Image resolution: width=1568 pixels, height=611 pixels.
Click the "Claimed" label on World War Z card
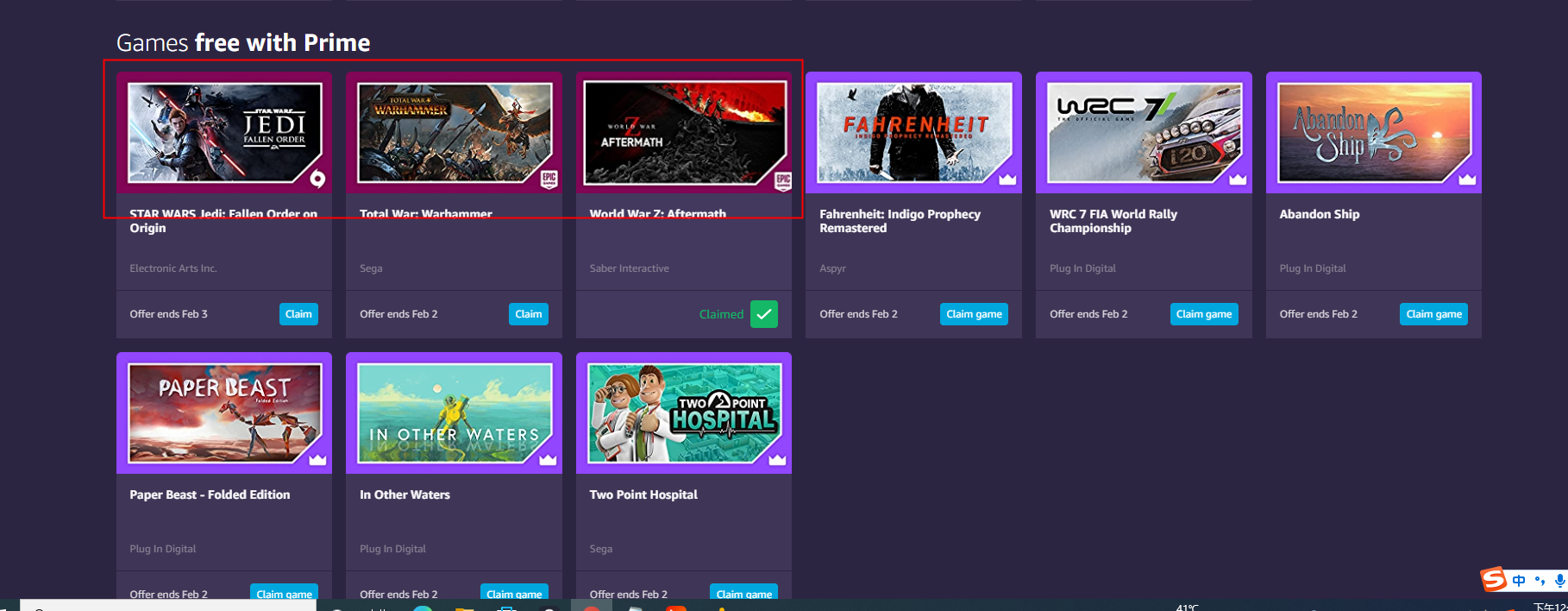pyautogui.click(x=721, y=314)
